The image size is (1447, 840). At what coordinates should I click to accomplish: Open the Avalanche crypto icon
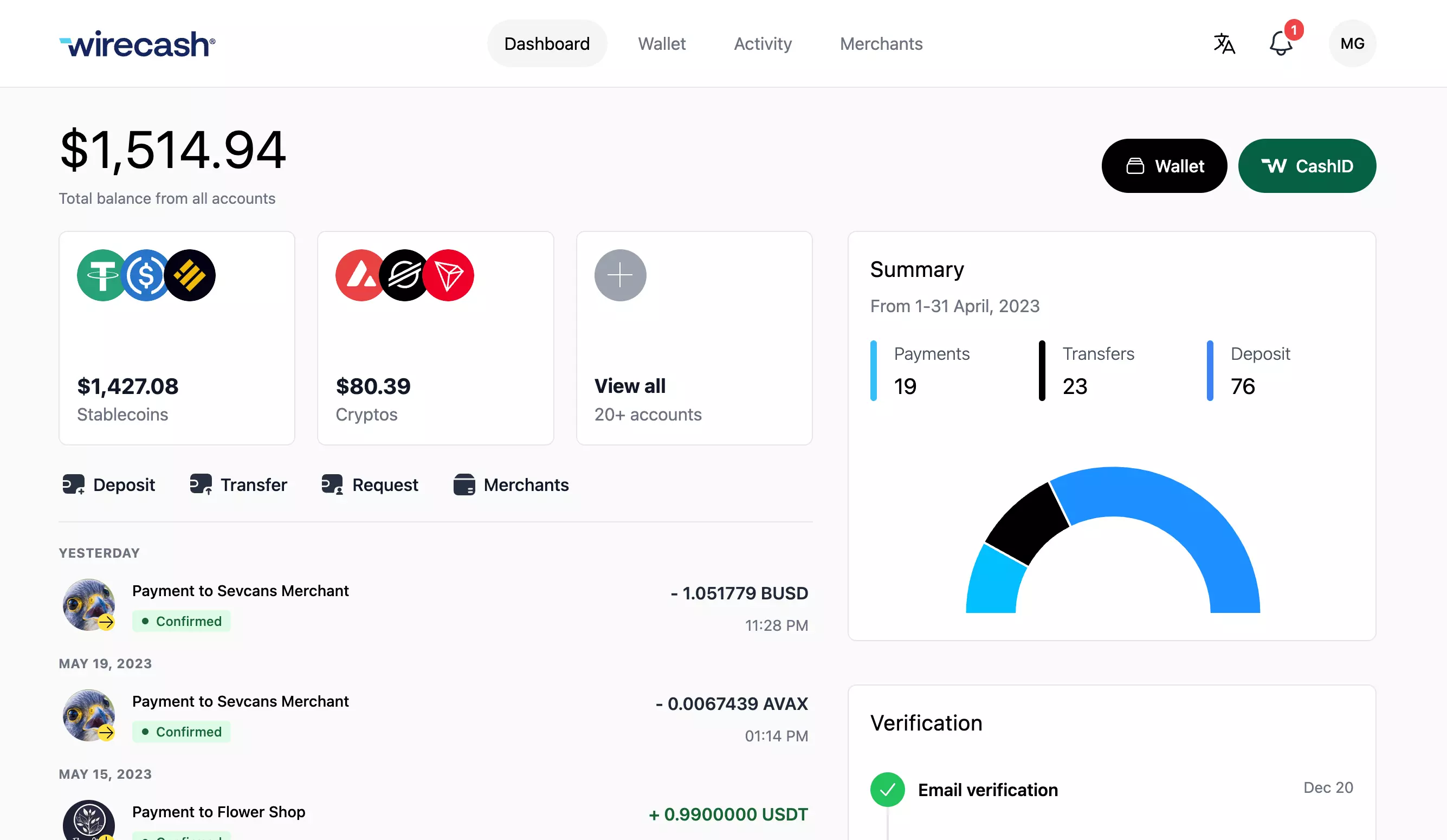click(x=360, y=275)
